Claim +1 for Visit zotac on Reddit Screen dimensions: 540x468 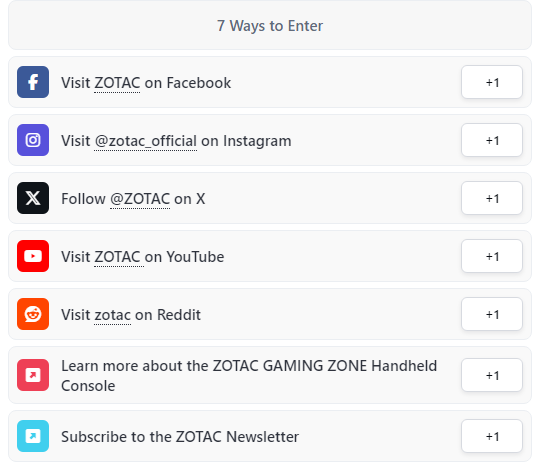pos(492,314)
